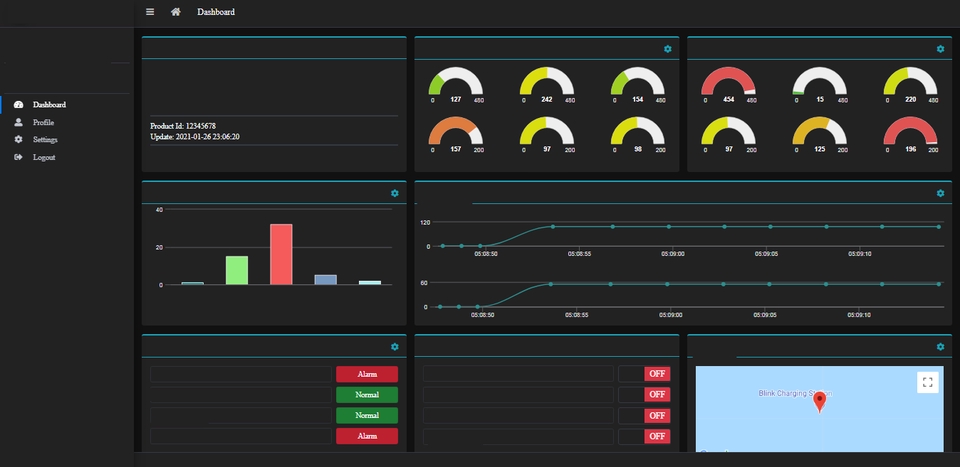Click the first red Alarm button
This screenshot has height=467, width=960.
367,374
